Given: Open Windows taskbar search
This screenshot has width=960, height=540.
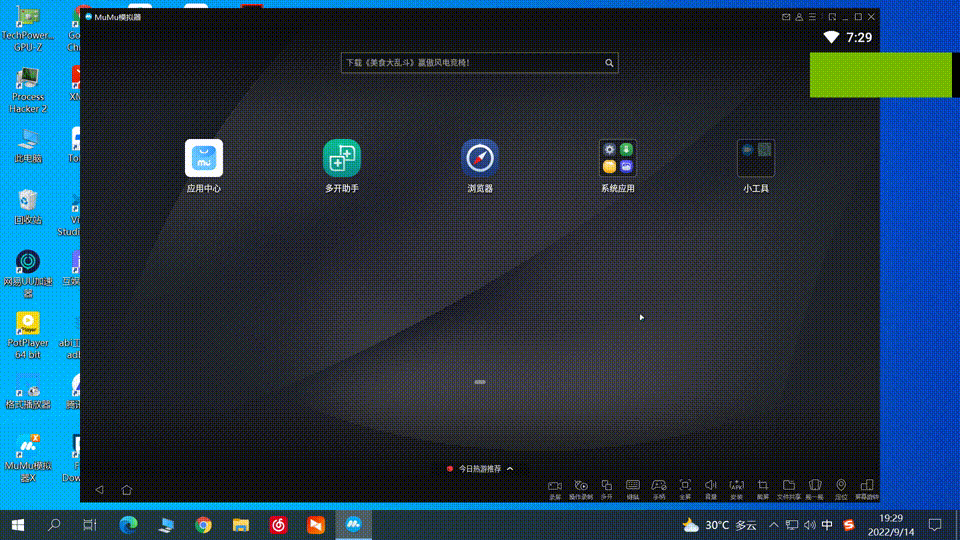Looking at the screenshot, I should coord(54,525).
